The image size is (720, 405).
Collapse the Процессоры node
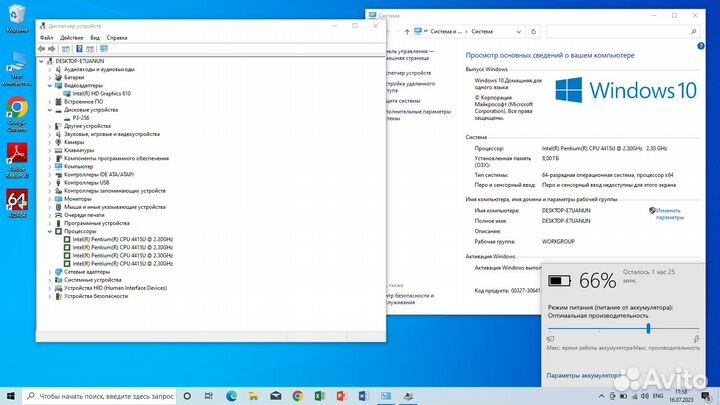point(50,231)
